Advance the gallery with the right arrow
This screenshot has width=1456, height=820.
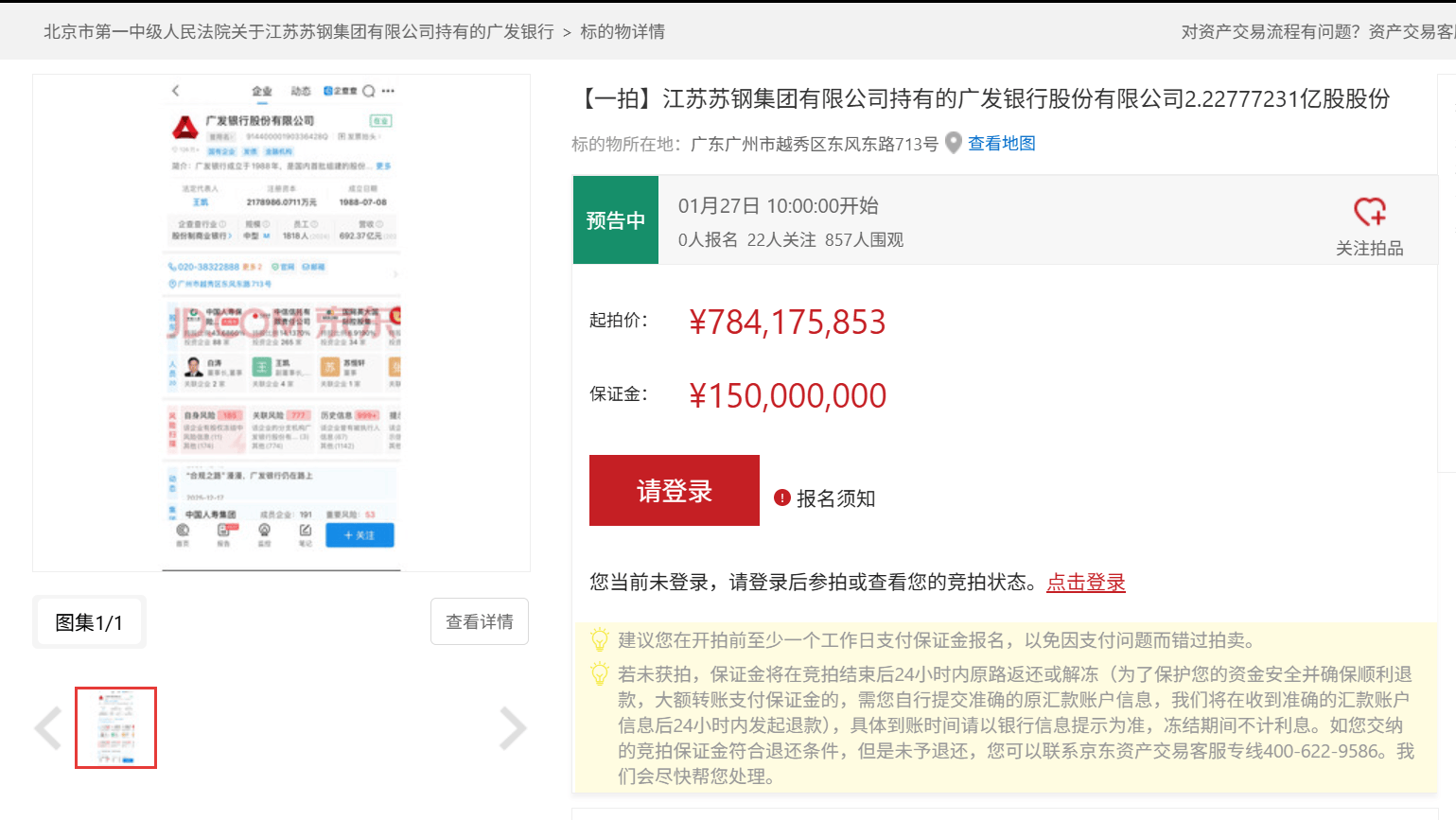[512, 727]
